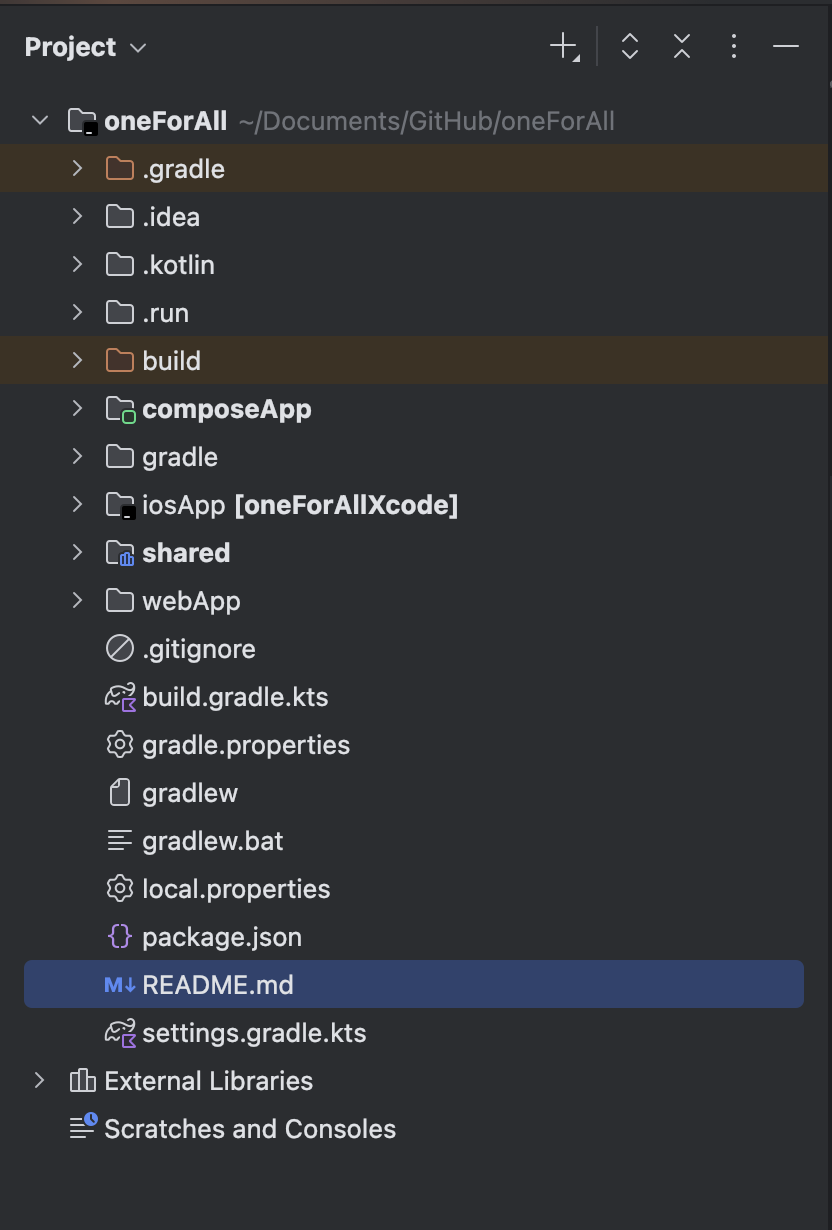Expand the External Libraries node
This screenshot has width=832, height=1230.
39,1081
